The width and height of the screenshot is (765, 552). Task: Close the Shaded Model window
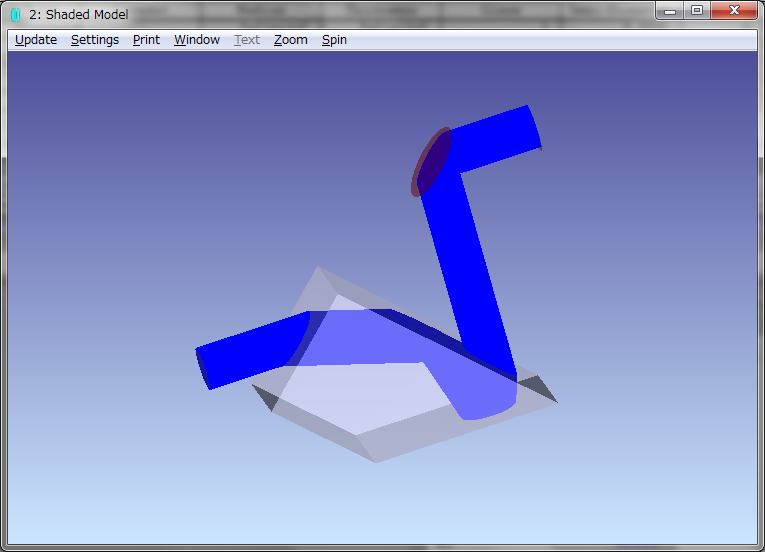[734, 11]
